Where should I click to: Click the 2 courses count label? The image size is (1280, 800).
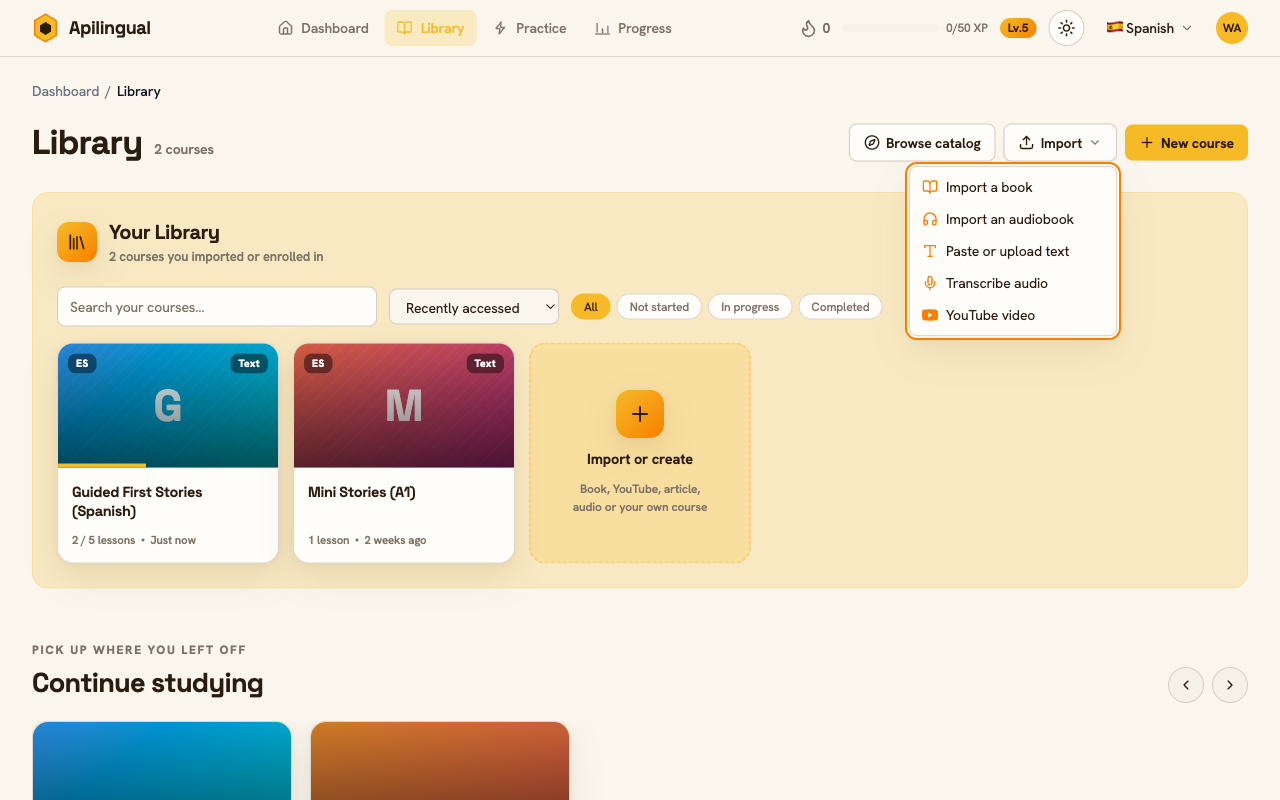pos(184,150)
